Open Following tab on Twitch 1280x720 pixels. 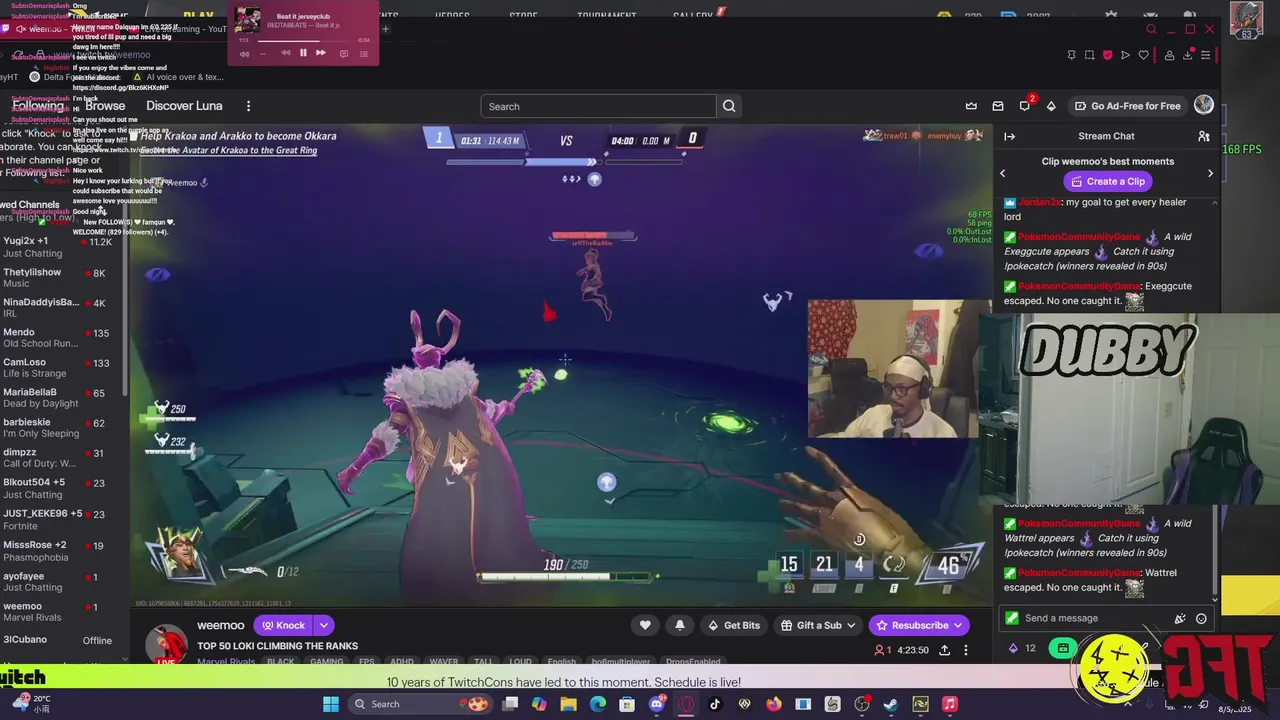[38, 106]
